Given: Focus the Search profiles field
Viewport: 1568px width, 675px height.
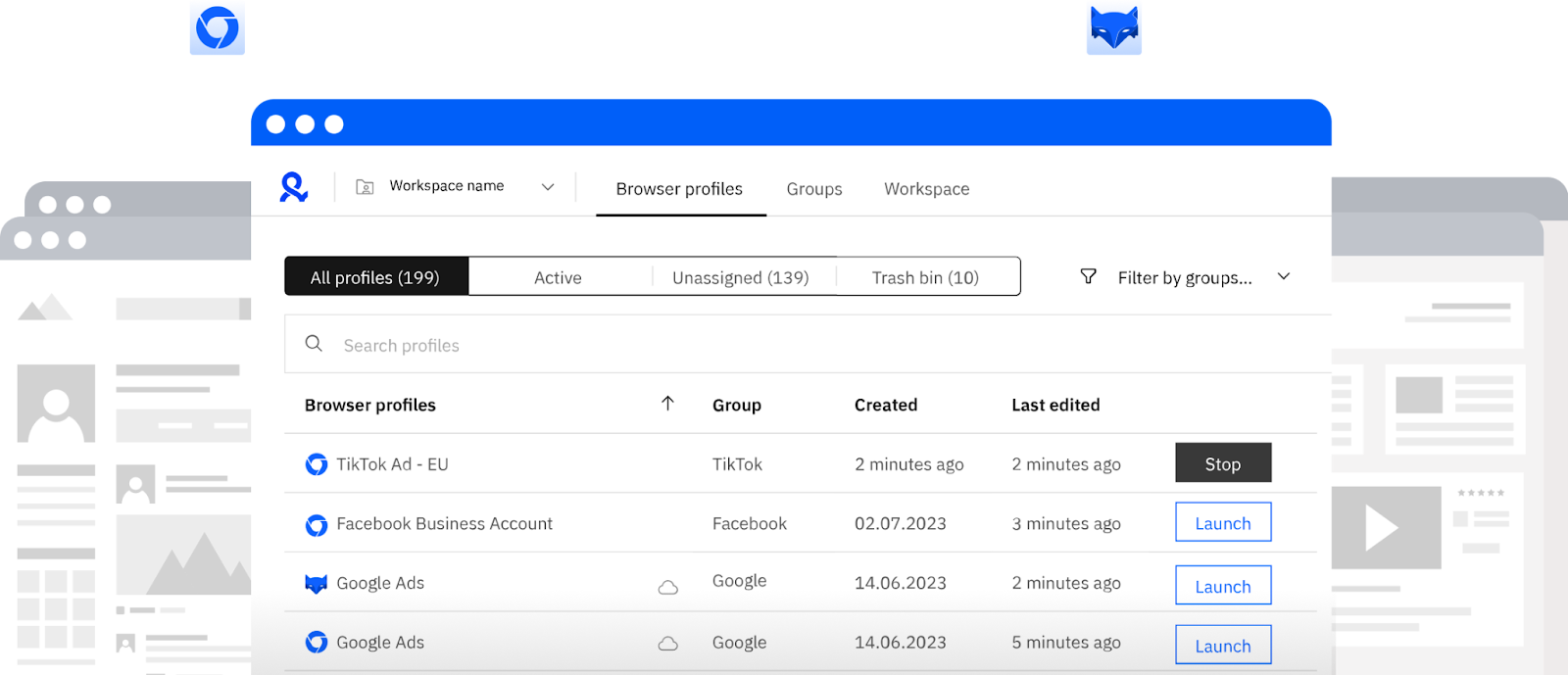Looking at the screenshot, I should (808, 344).
